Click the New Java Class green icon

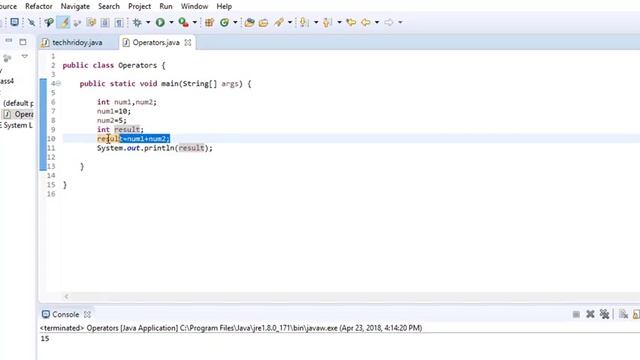224,22
